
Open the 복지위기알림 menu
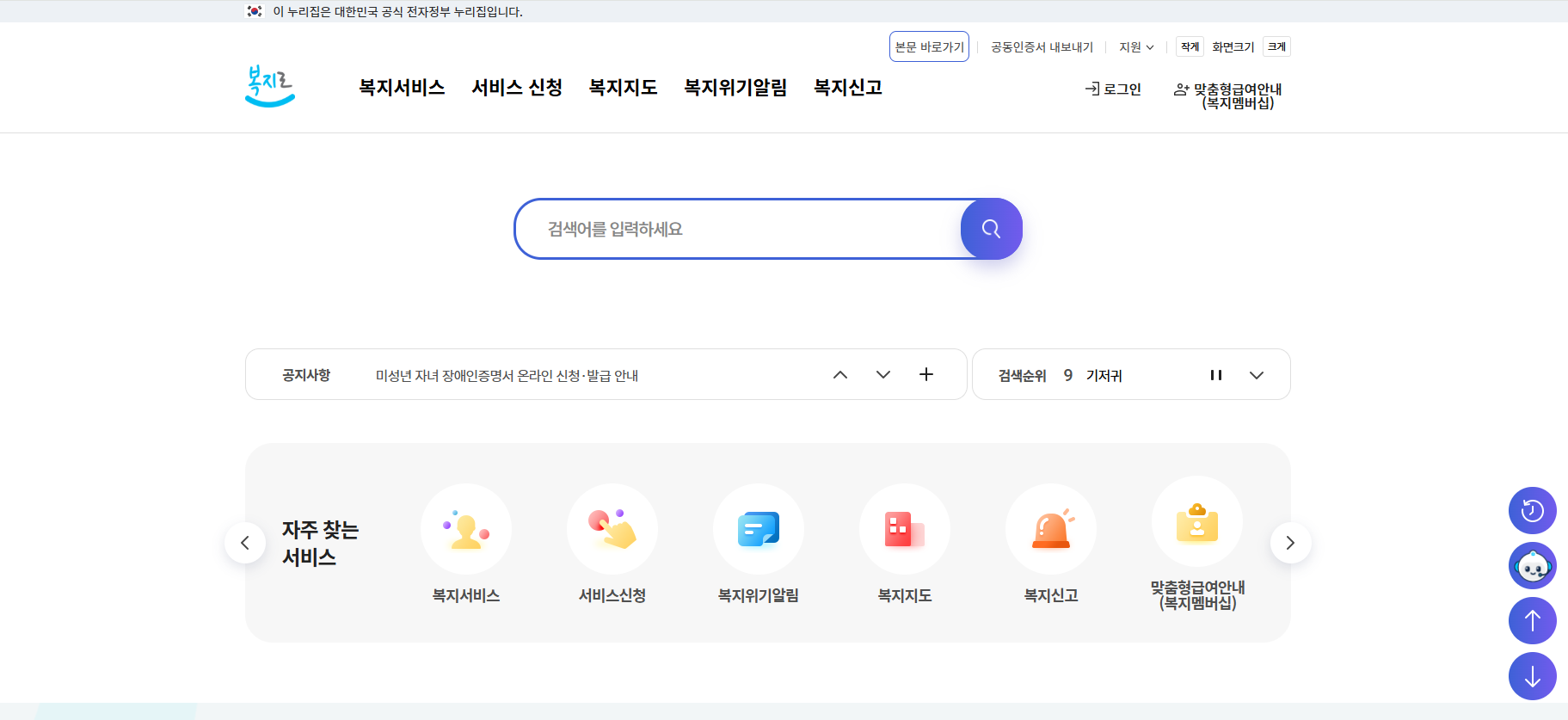pyautogui.click(x=735, y=88)
